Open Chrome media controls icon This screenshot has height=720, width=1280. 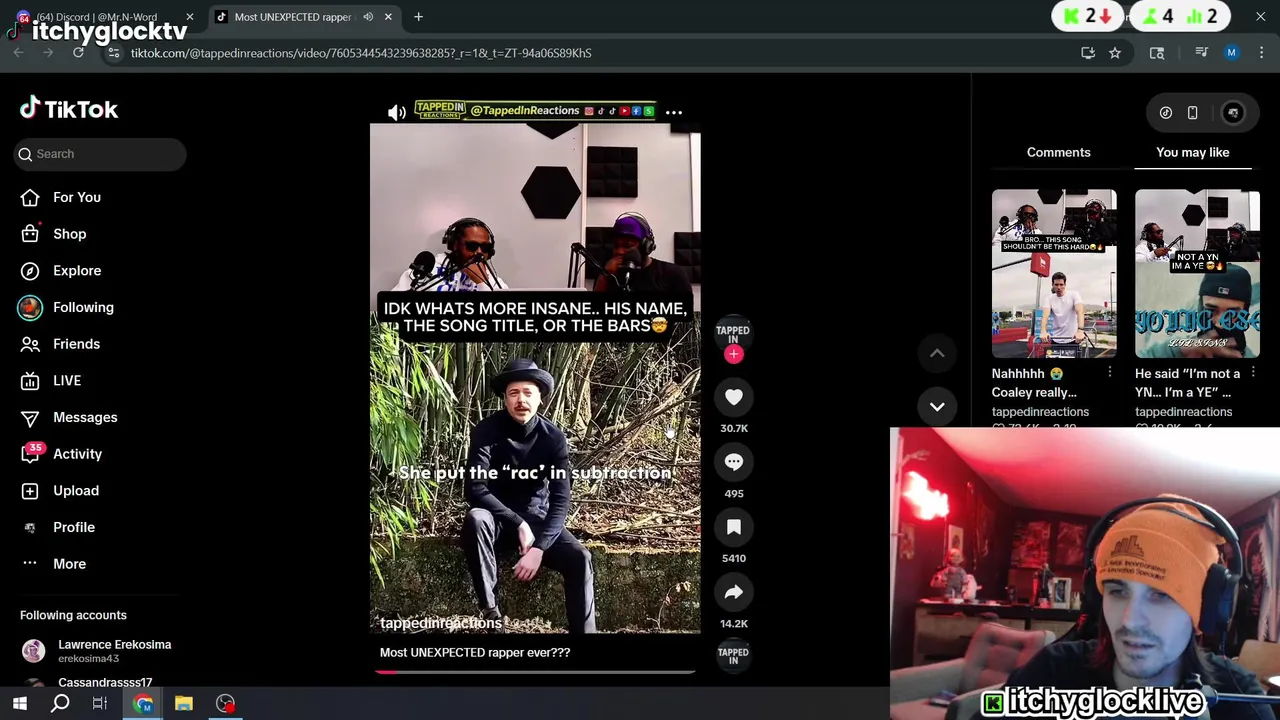(x=1202, y=53)
